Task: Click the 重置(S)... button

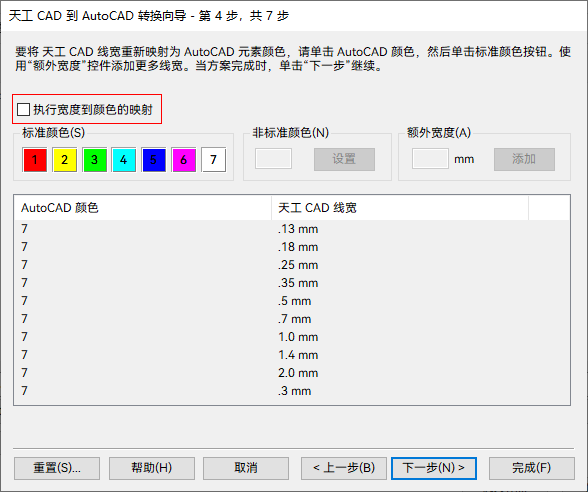Action: tap(57, 468)
